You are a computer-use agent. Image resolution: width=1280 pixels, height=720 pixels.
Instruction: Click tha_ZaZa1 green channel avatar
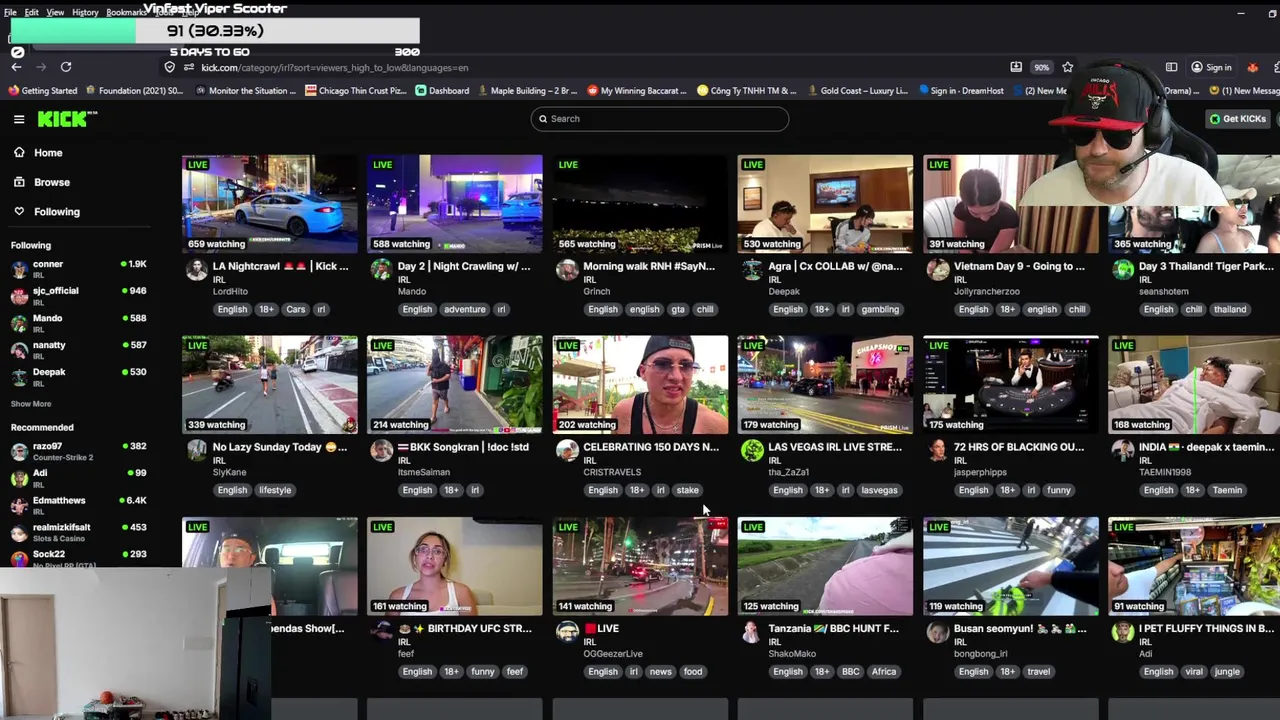(x=752, y=450)
